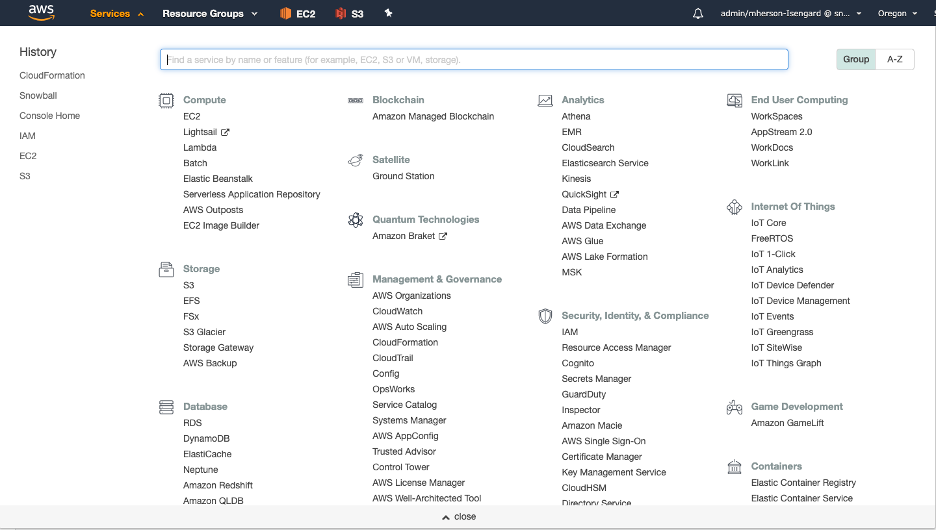This screenshot has height=530, width=936.
Task: Open CloudWatch service
Action: coord(398,311)
